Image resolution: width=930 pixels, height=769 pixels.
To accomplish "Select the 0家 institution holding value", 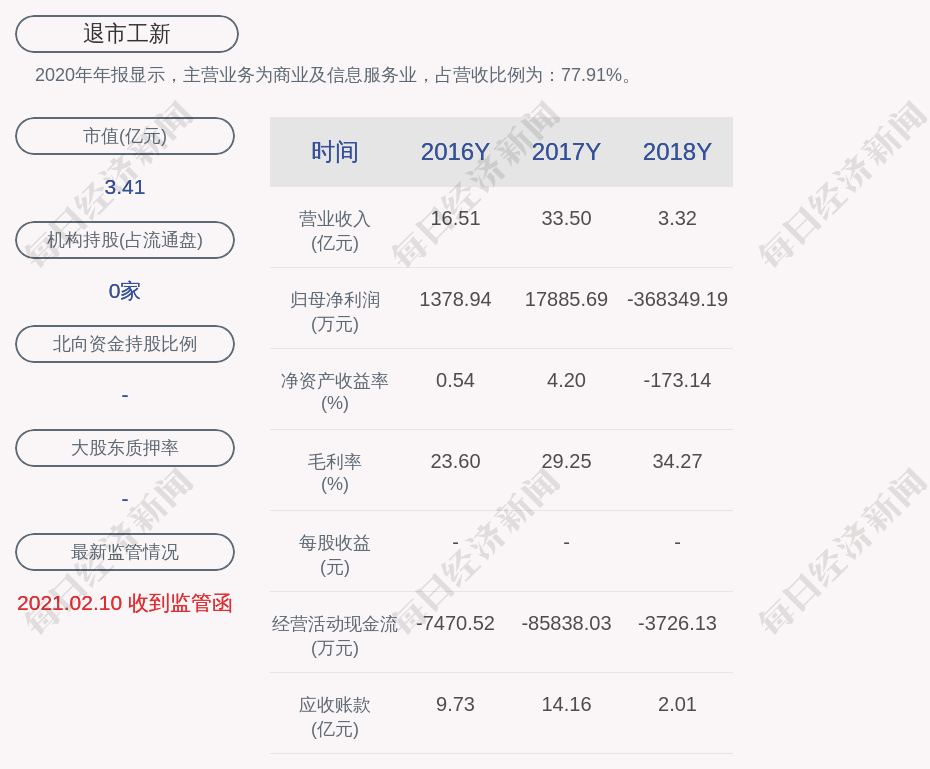I will [125, 291].
